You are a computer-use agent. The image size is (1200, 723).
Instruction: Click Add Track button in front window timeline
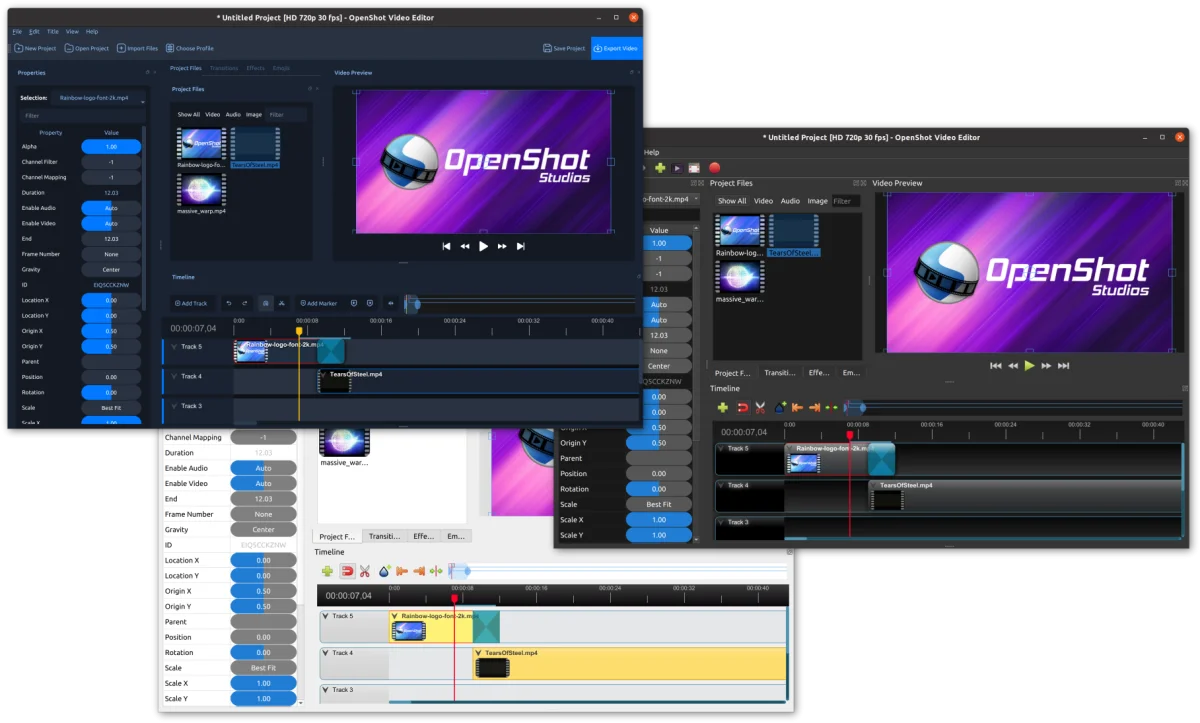coord(191,303)
